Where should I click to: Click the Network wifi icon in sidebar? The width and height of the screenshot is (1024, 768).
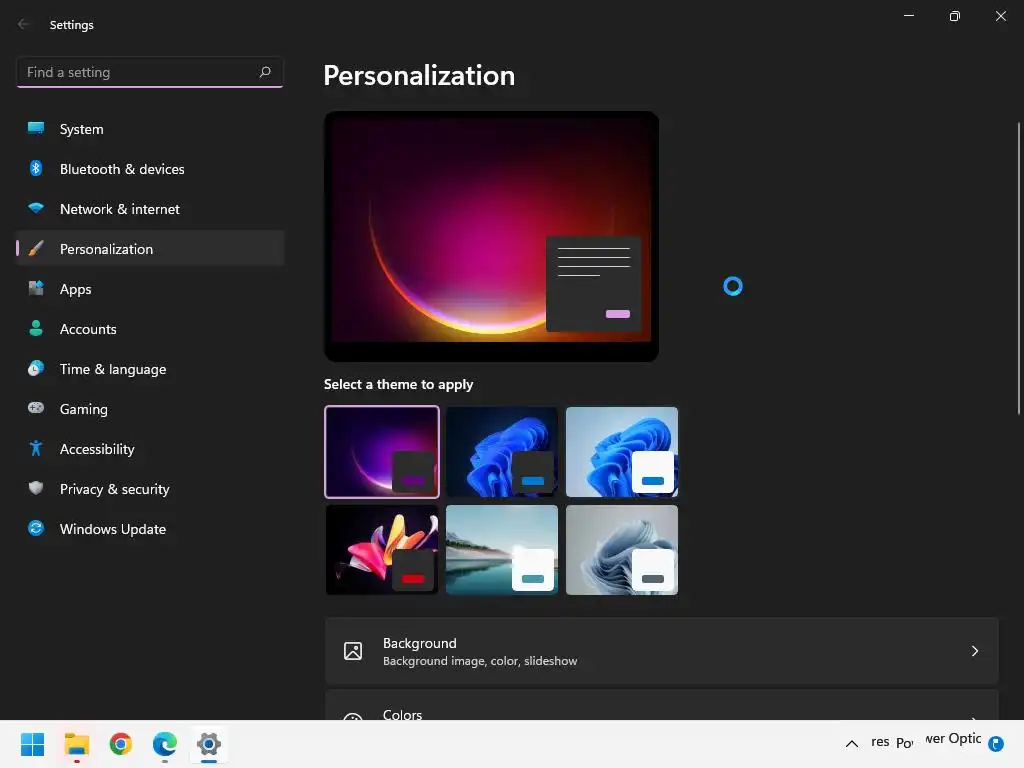coord(36,208)
